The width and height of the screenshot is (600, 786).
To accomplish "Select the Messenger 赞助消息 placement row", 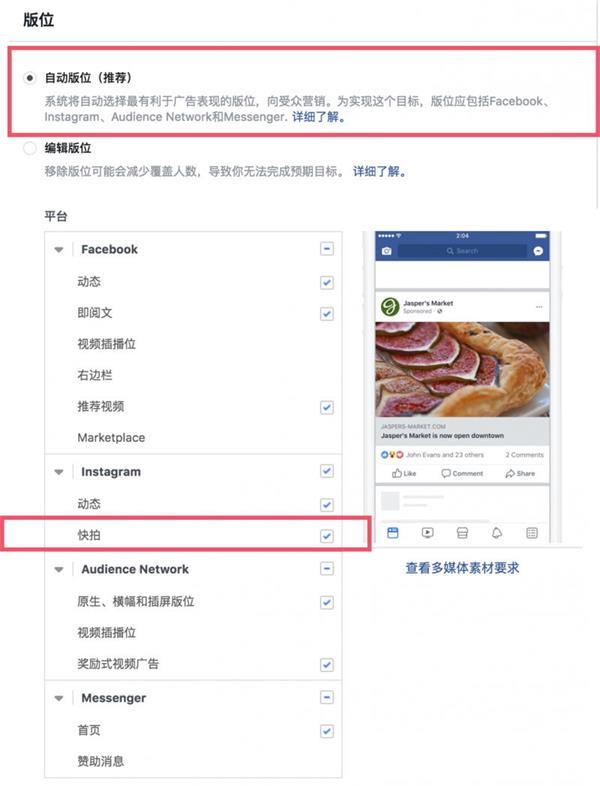I will click(193, 761).
